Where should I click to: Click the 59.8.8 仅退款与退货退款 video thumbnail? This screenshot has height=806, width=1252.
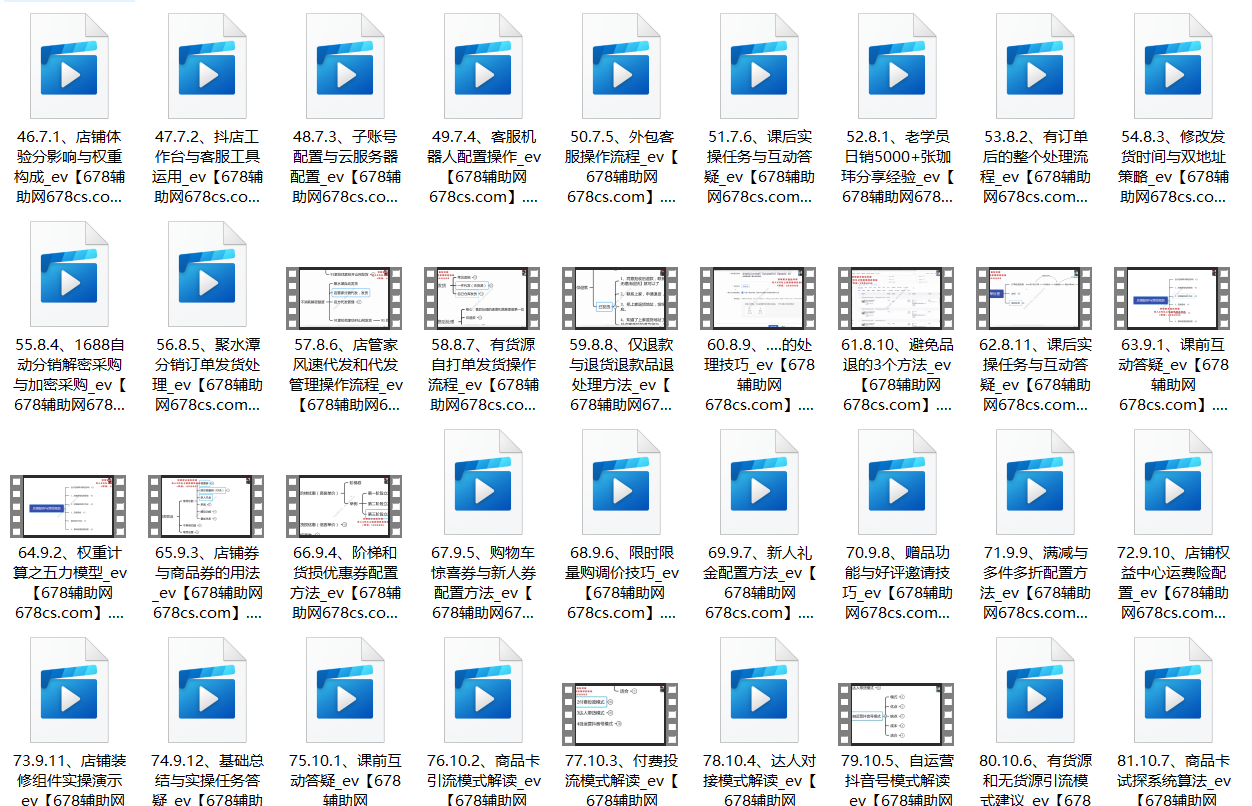[x=622, y=297]
